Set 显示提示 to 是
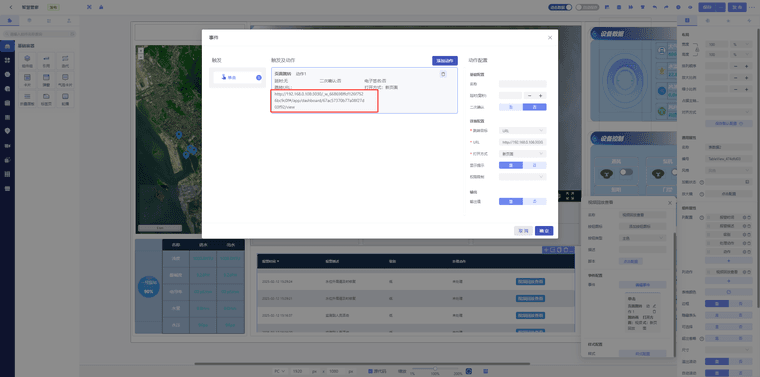 [x=511, y=165]
